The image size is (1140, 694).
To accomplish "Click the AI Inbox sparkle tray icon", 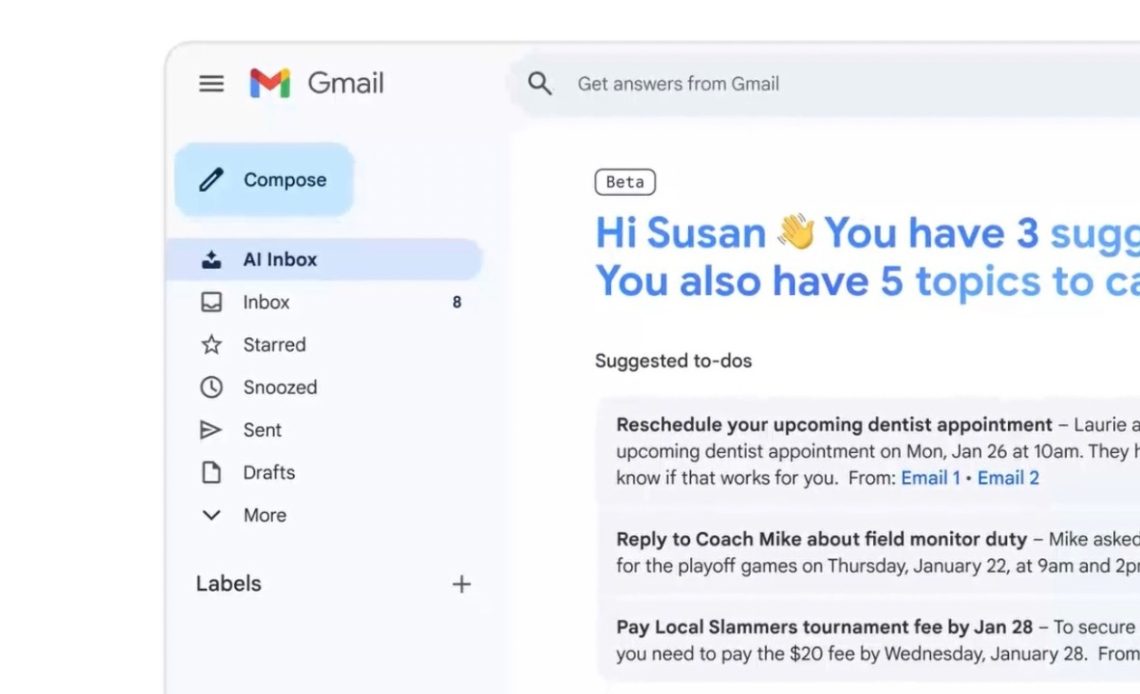I will pos(212,259).
